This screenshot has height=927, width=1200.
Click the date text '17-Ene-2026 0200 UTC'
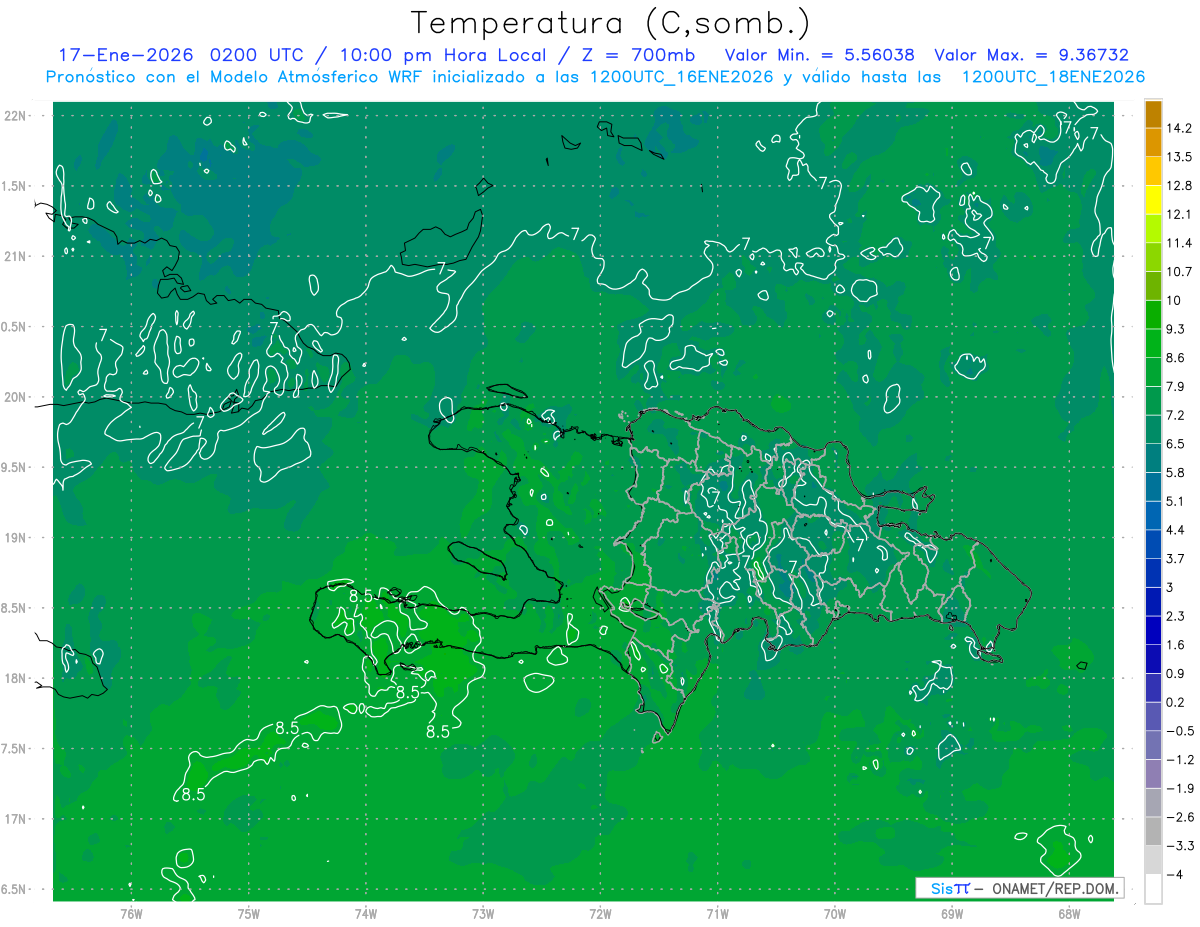(180, 55)
